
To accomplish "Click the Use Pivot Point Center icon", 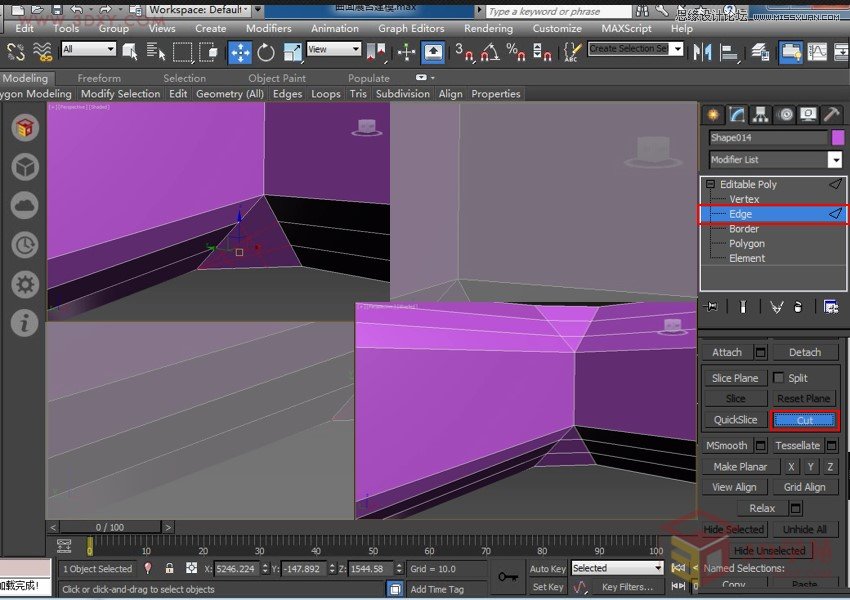I will tap(376, 53).
